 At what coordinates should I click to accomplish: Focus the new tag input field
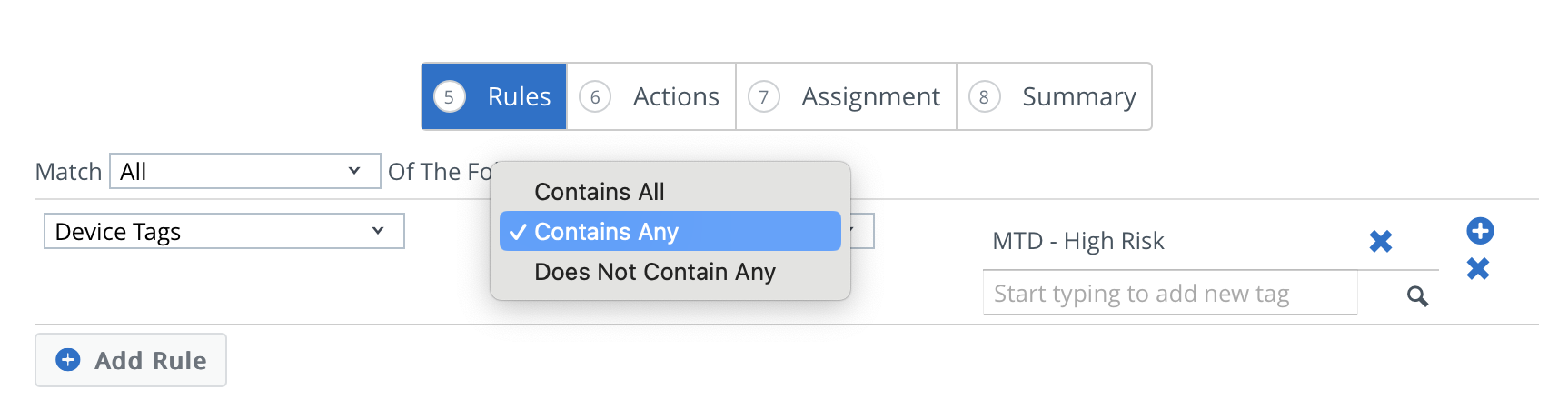click(1170, 294)
